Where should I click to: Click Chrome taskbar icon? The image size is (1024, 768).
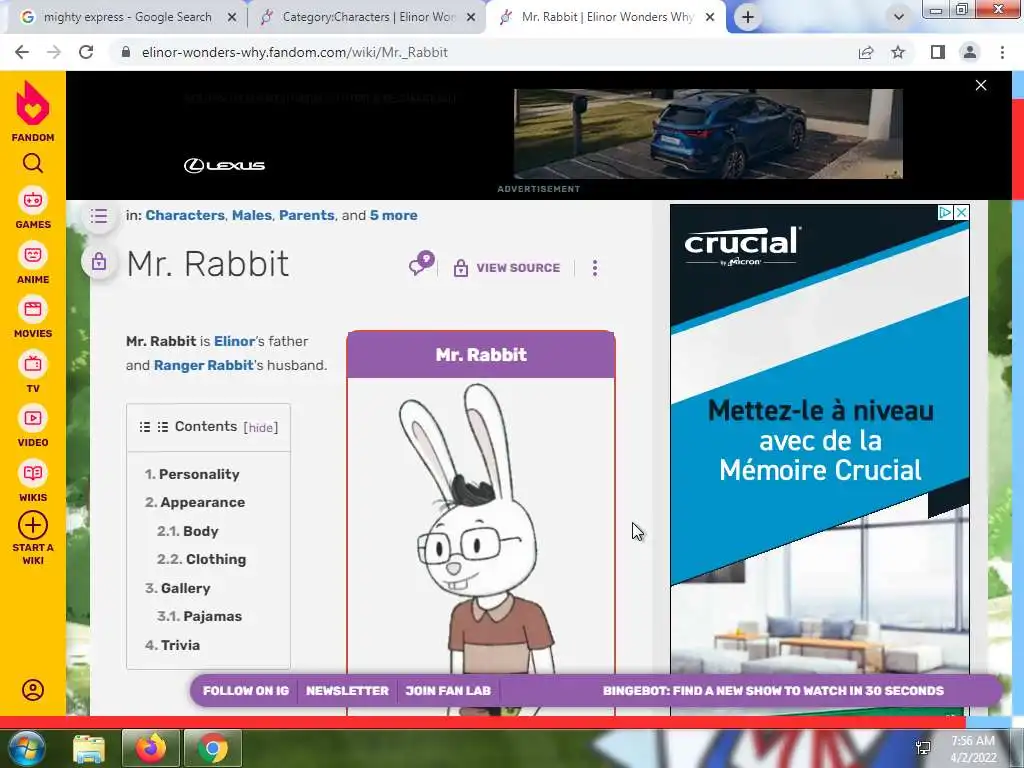pyautogui.click(x=212, y=748)
